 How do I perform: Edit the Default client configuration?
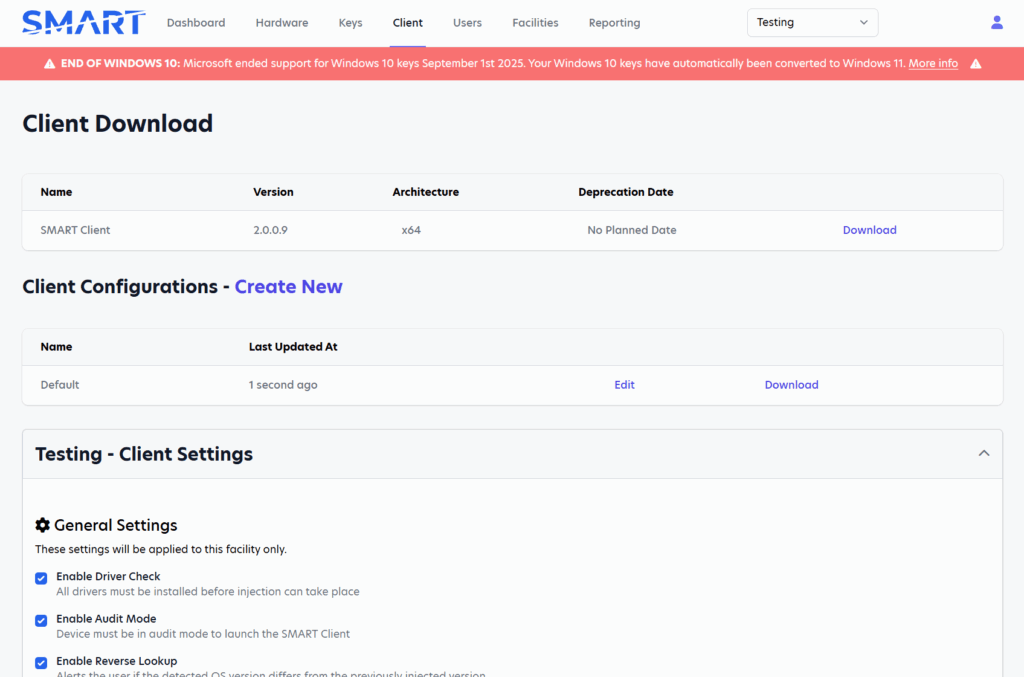pyautogui.click(x=624, y=385)
